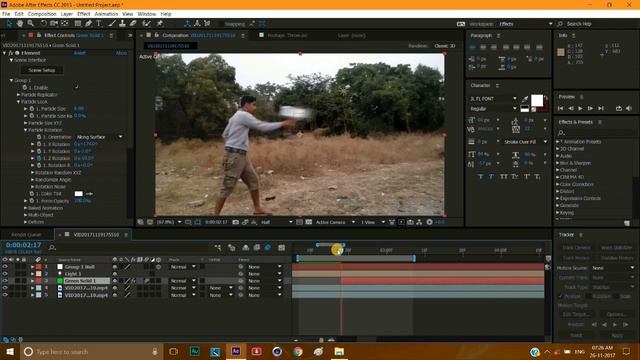The height and width of the screenshot is (360, 640).
Task: Expand the Baked Animation group
Action: 25,208
